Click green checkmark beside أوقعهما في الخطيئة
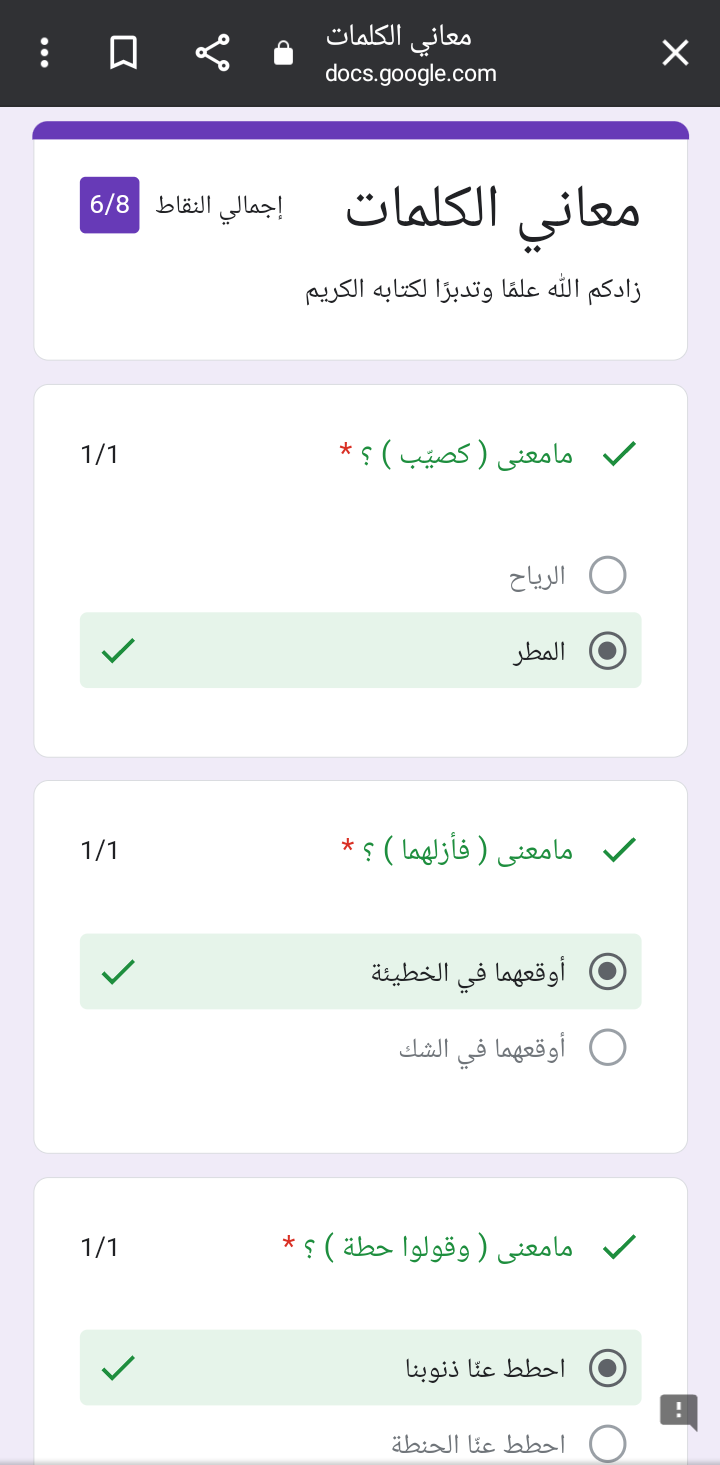This screenshot has width=720, height=1465. coord(118,971)
